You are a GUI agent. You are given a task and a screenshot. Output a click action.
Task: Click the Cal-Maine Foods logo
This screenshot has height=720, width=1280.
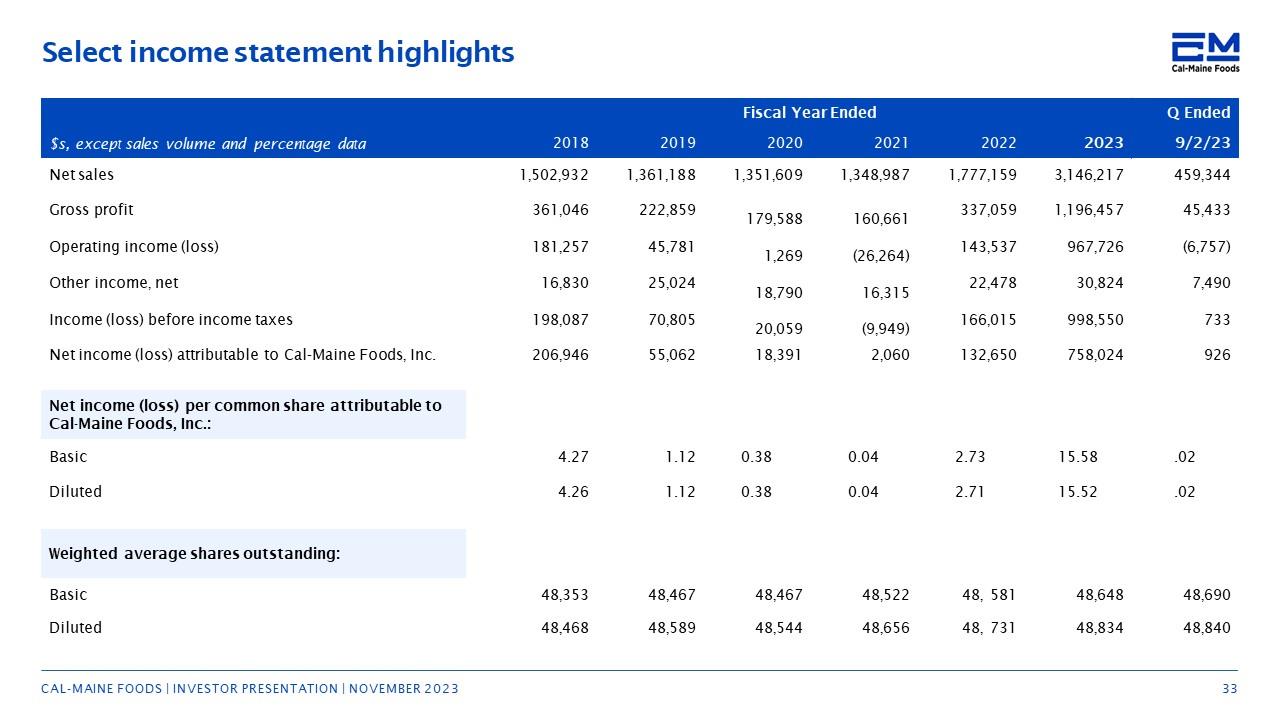(1206, 52)
